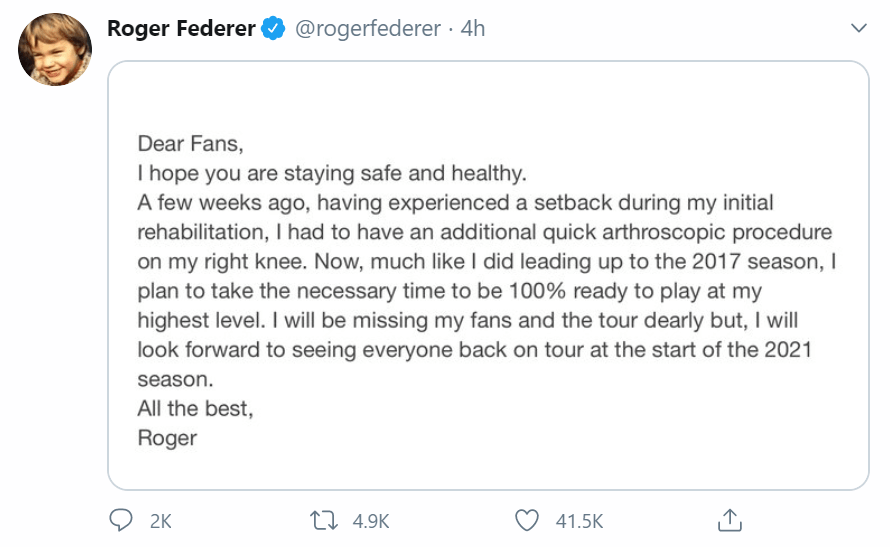Open the Roger Federer display name link
890x547 pixels.
181,29
